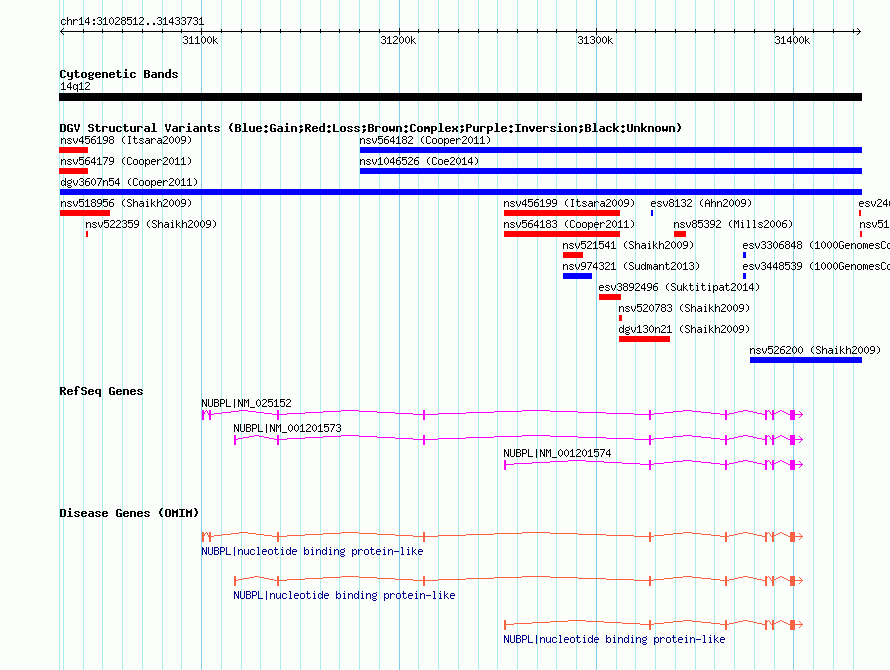
Task: Click the RefSeq Genes track title
Action: pos(101,391)
